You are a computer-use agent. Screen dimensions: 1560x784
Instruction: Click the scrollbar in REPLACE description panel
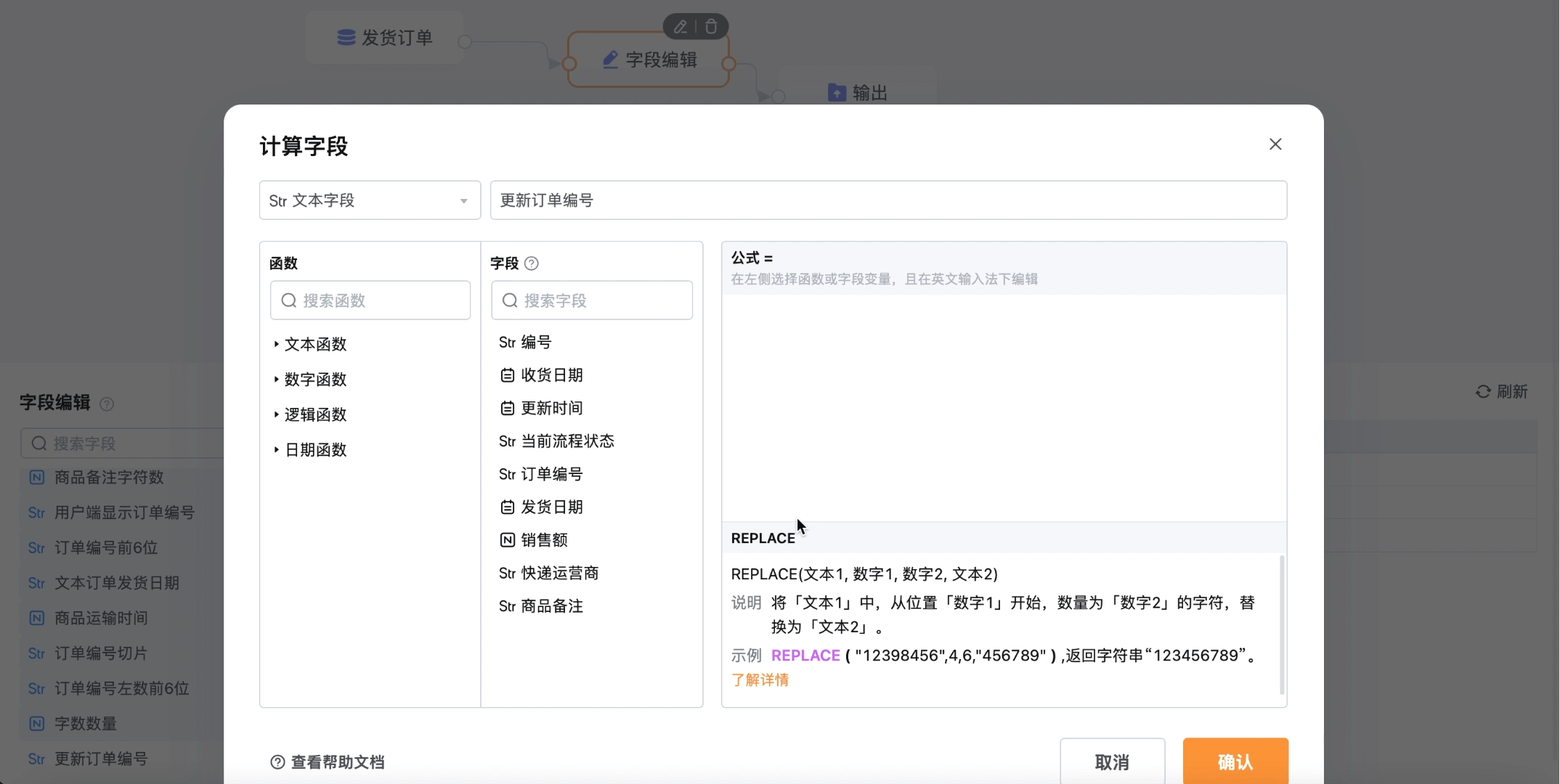(1282, 624)
